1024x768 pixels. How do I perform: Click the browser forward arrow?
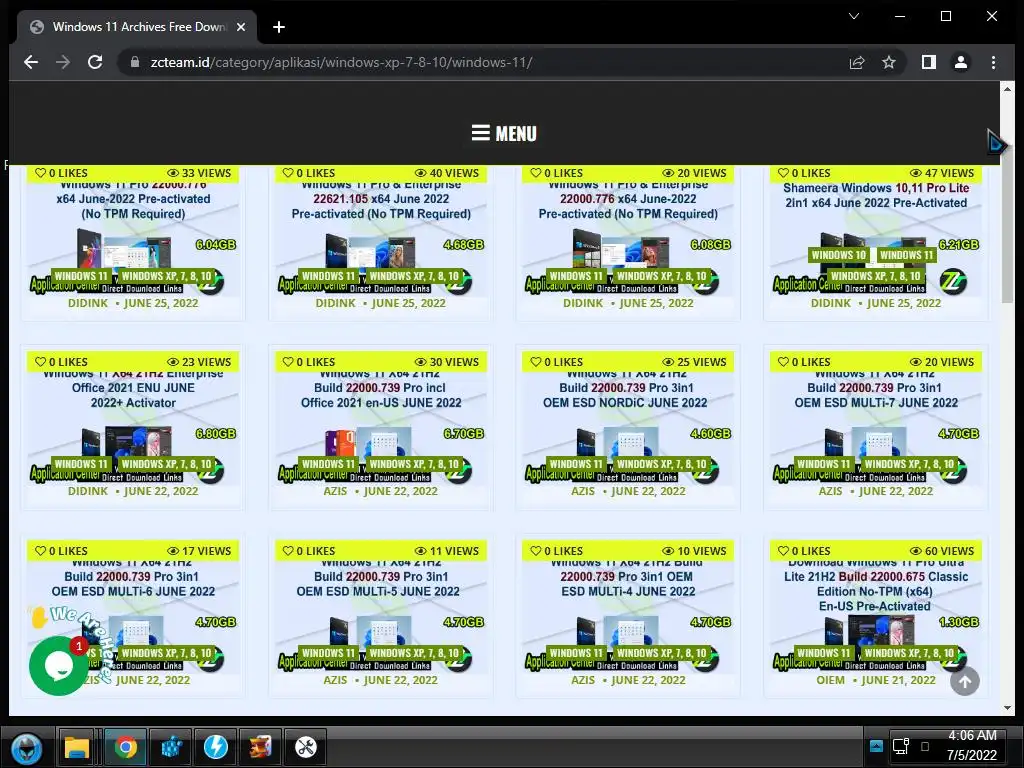(63, 62)
